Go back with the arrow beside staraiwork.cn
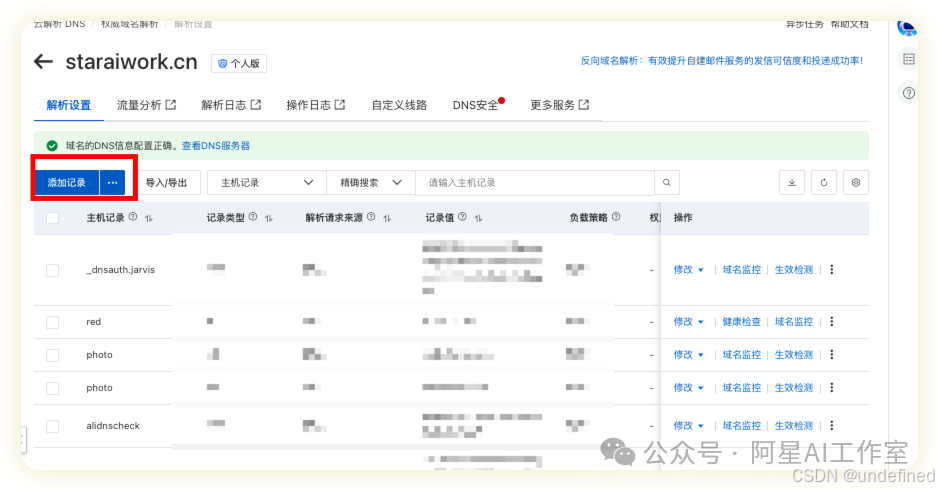Image resolution: width=939 pixels, height=491 pixels. (43, 61)
